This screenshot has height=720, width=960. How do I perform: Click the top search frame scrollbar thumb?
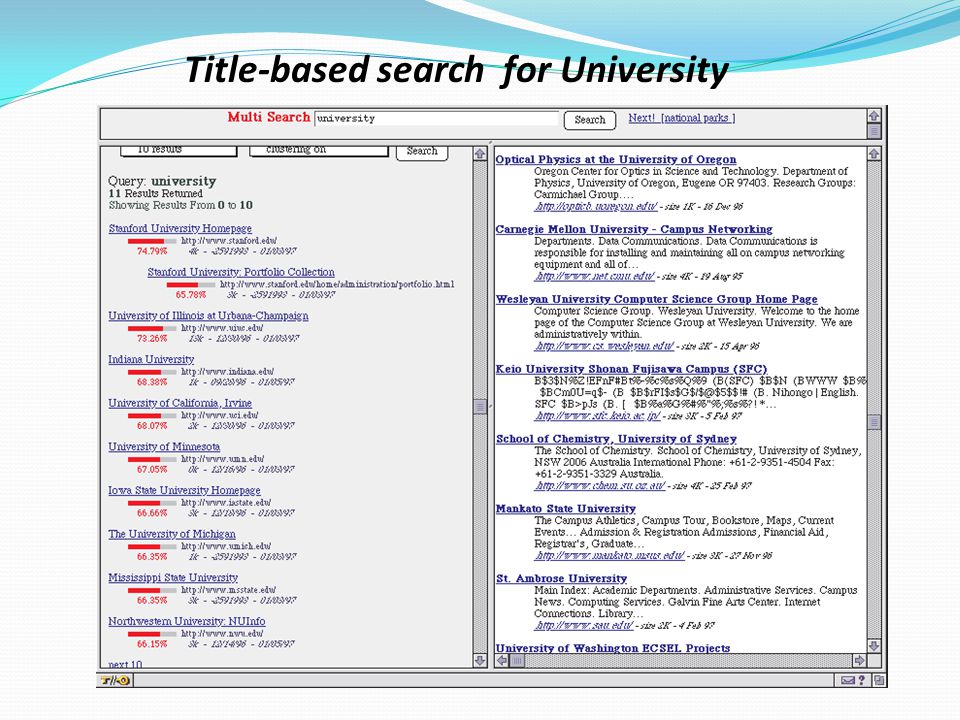pyautogui.click(x=874, y=131)
